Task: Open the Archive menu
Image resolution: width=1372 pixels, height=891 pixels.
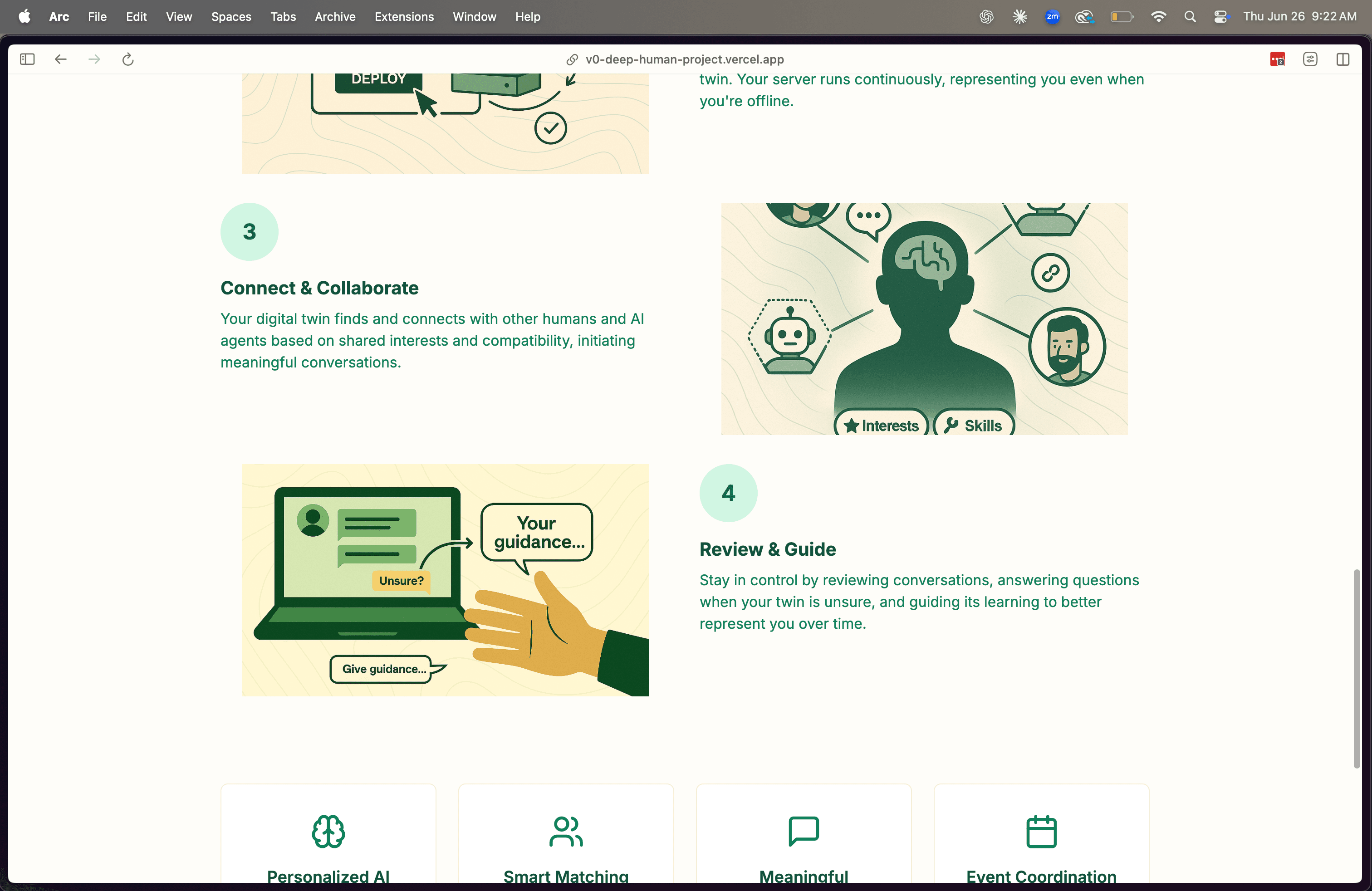Action: pyautogui.click(x=335, y=16)
